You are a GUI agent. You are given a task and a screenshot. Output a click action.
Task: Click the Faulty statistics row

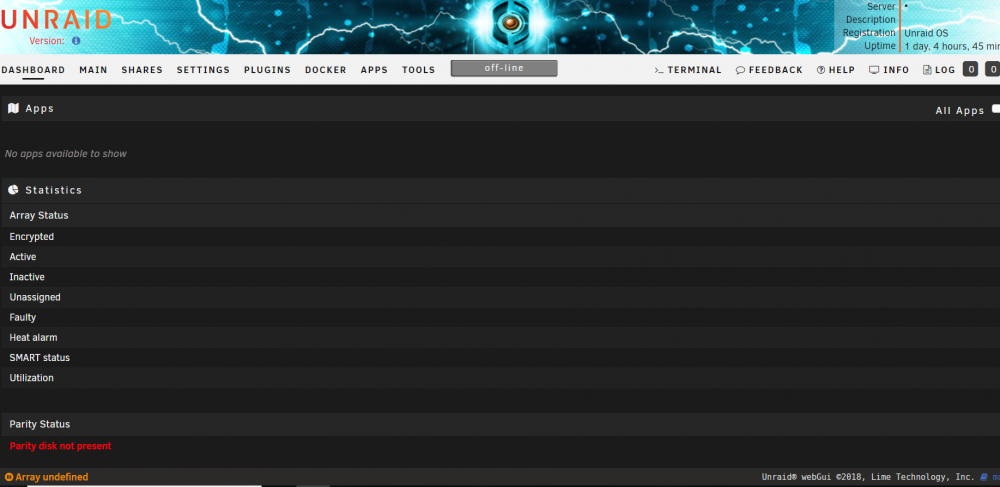tap(500, 317)
